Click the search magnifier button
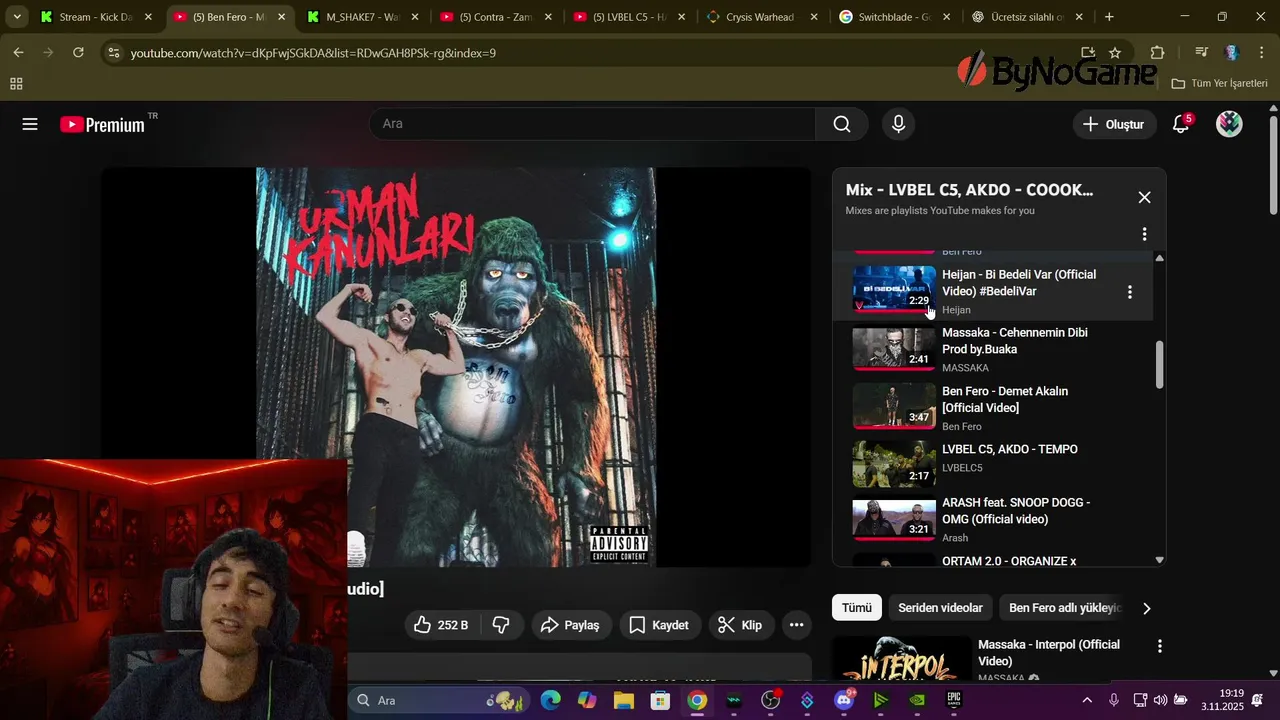The image size is (1280, 720). [842, 124]
